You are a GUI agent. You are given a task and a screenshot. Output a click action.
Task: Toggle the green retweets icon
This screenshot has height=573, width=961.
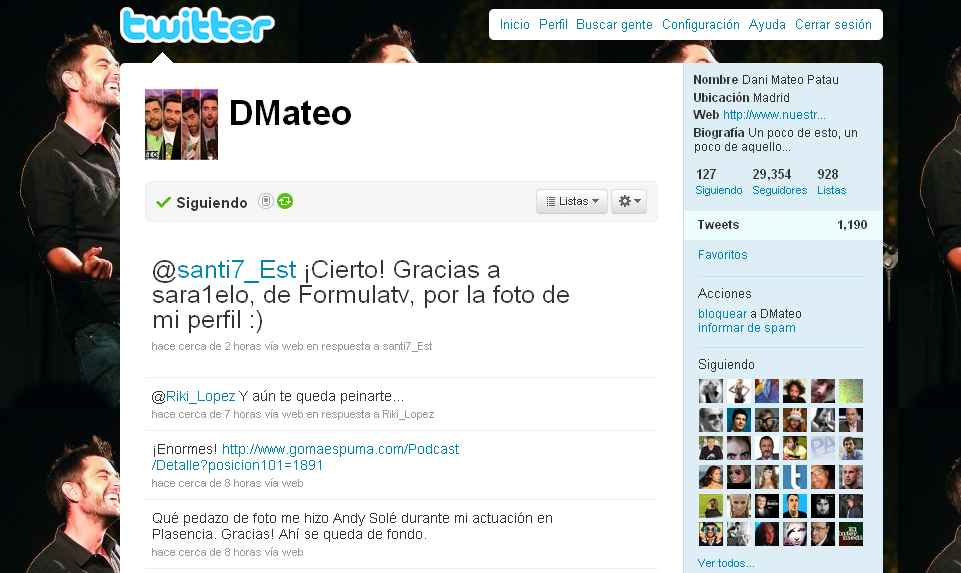[x=285, y=201]
